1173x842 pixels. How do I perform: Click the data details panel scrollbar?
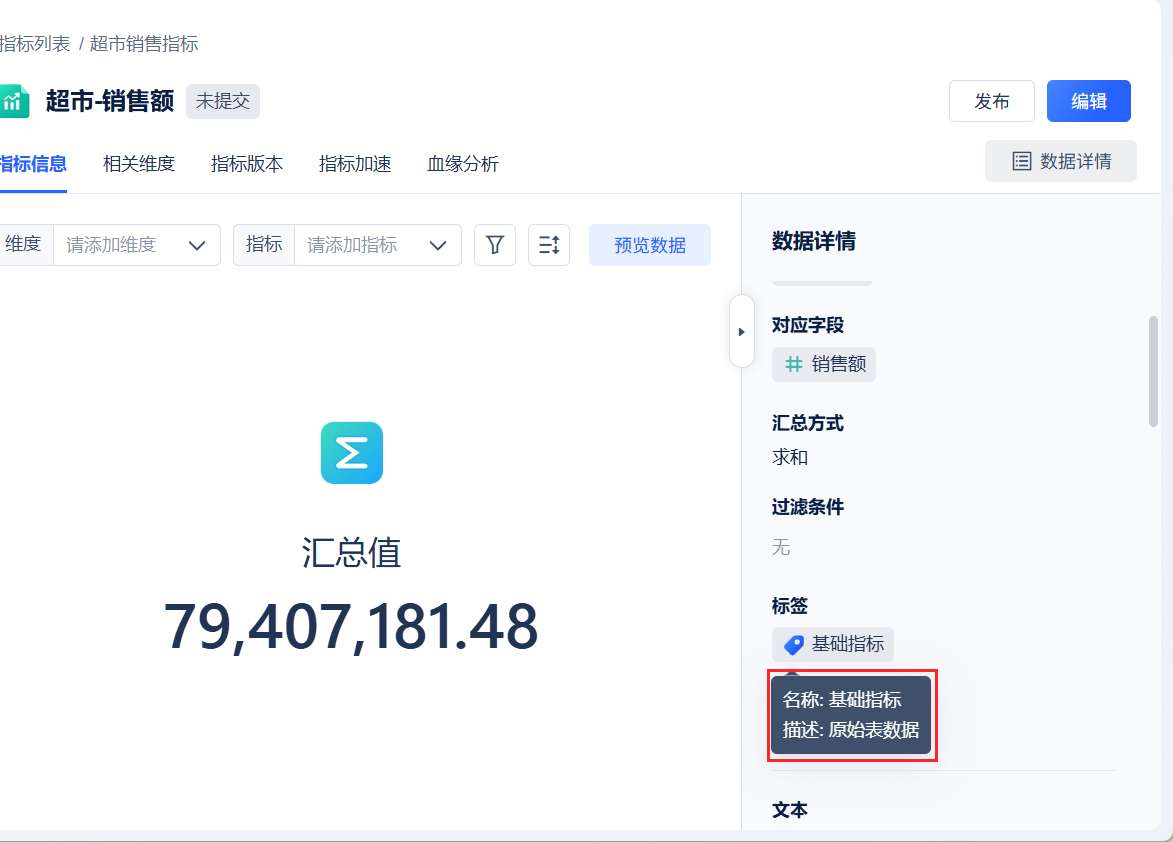pos(1153,372)
